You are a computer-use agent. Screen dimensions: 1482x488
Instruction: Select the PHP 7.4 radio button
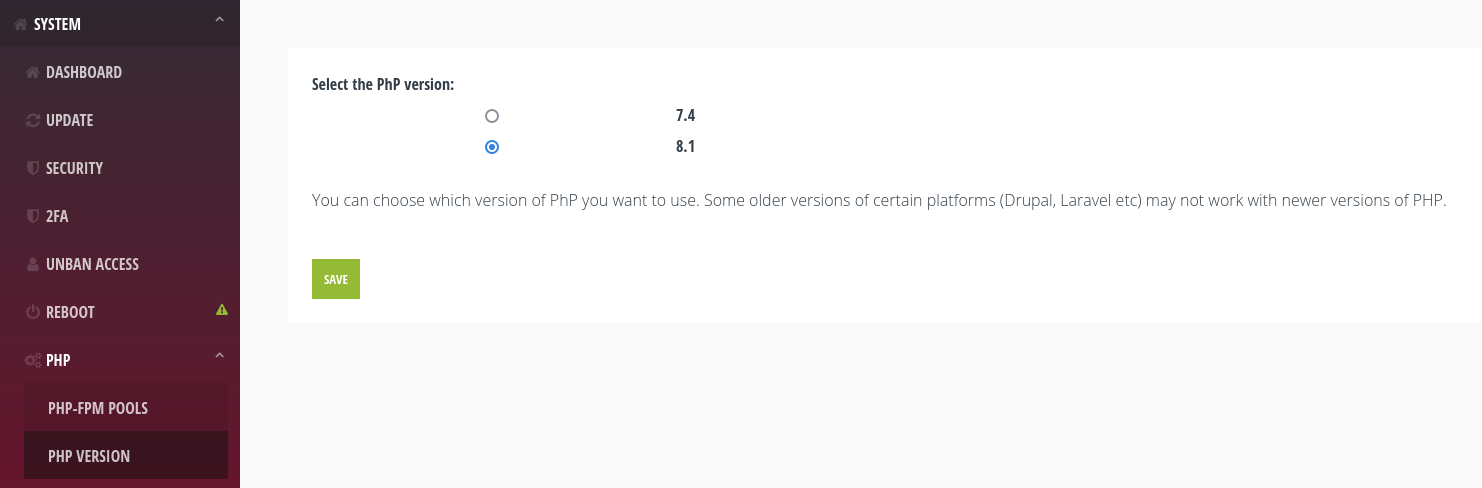pyautogui.click(x=492, y=116)
